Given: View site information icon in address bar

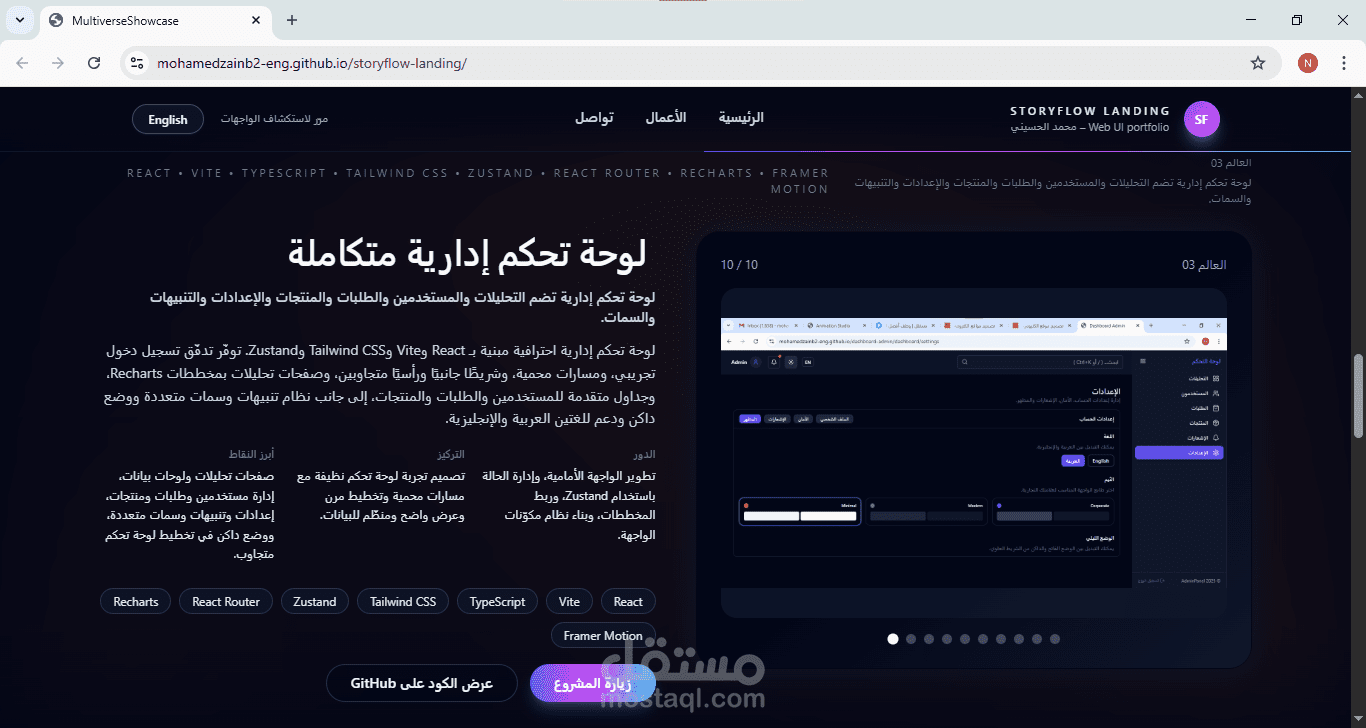Looking at the screenshot, I should (x=138, y=63).
